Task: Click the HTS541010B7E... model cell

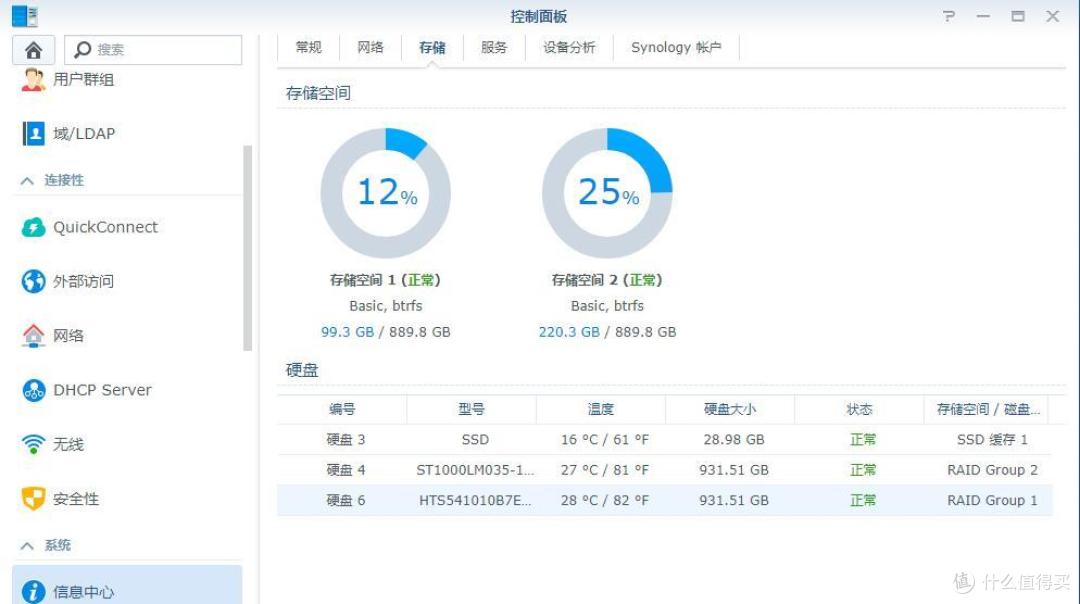Action: coord(475,500)
